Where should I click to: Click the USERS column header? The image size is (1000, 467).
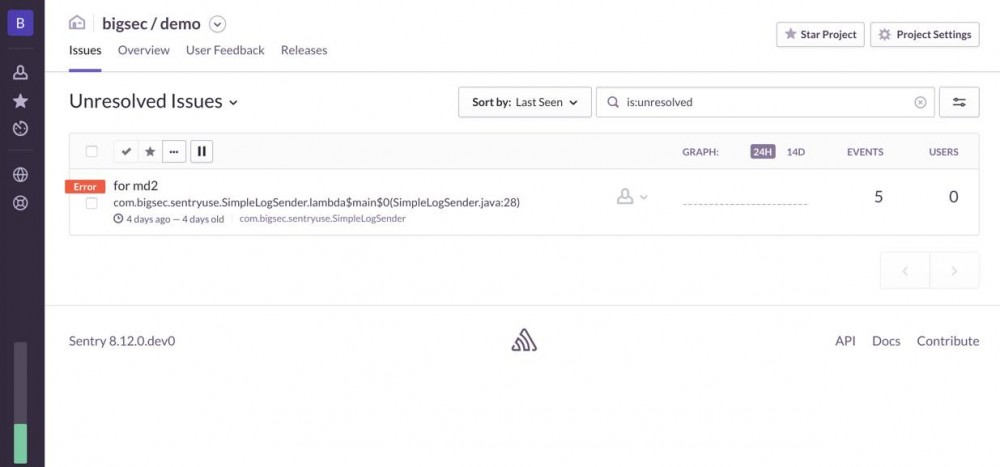943,152
